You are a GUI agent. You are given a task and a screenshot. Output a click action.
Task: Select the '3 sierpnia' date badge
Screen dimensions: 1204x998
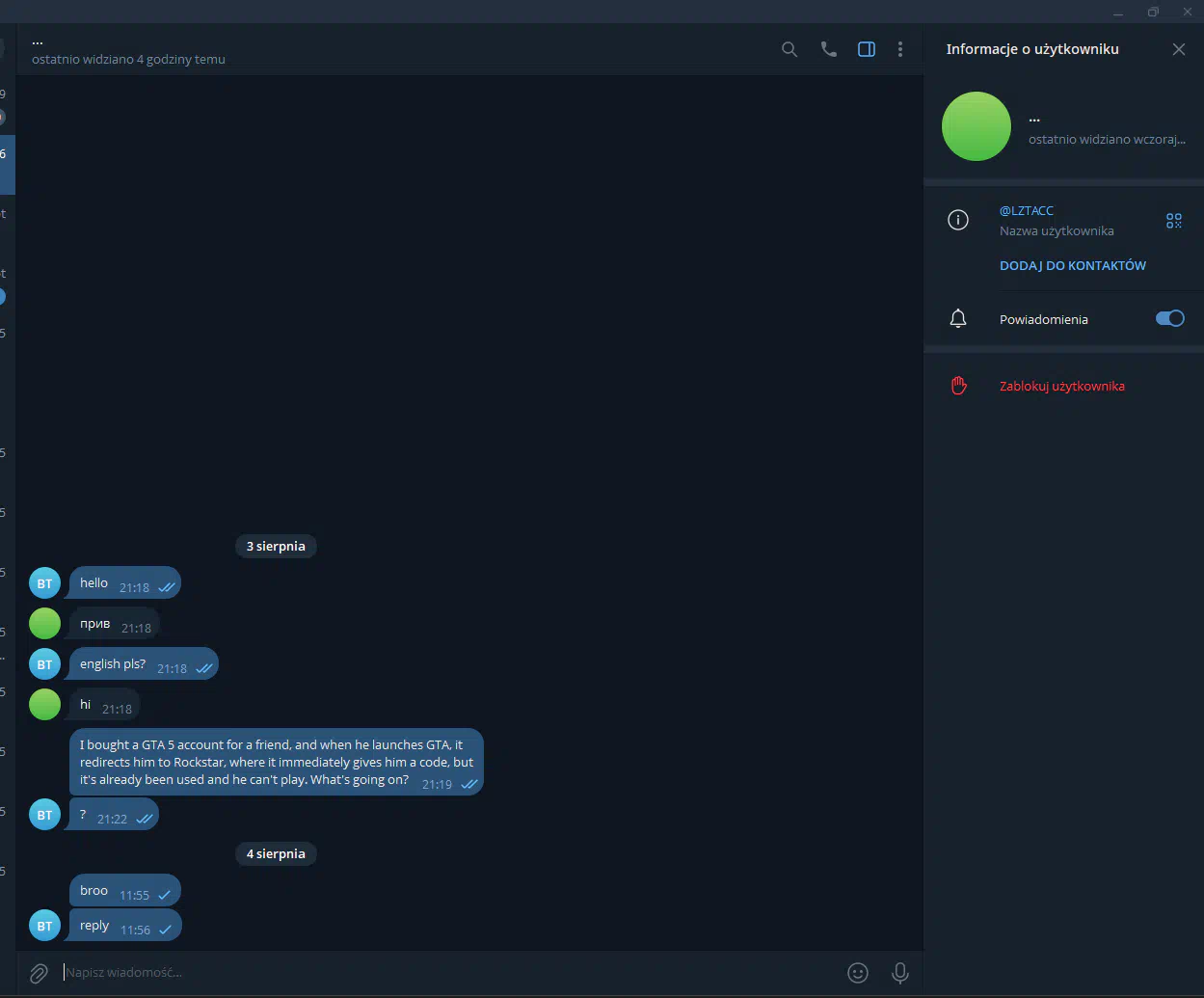pyautogui.click(x=276, y=546)
